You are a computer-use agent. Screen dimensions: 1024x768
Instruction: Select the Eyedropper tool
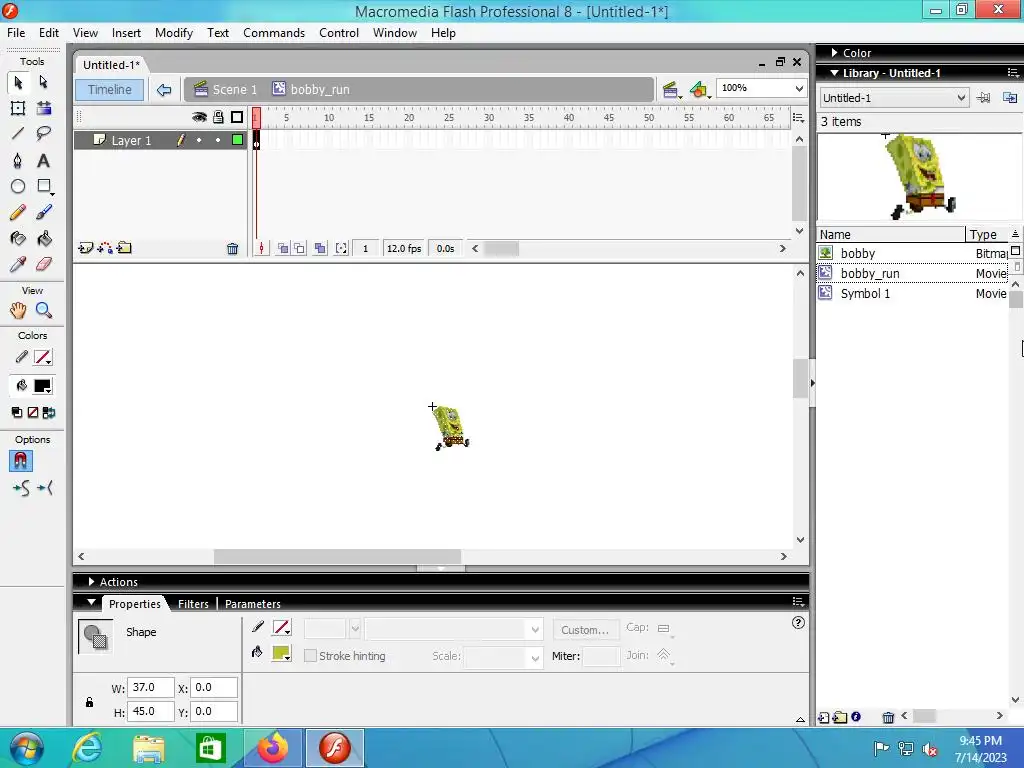point(18,264)
